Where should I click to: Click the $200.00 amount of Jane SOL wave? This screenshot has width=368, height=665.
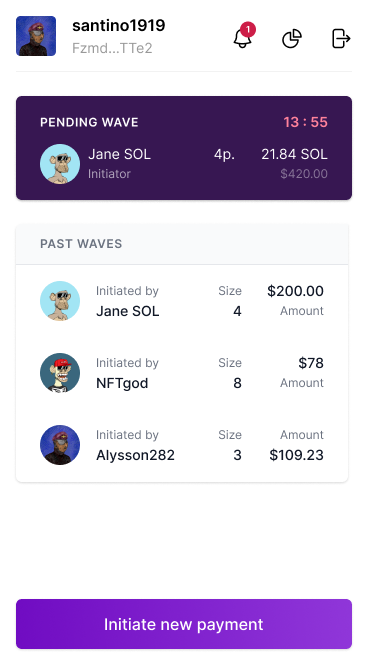[296, 291]
